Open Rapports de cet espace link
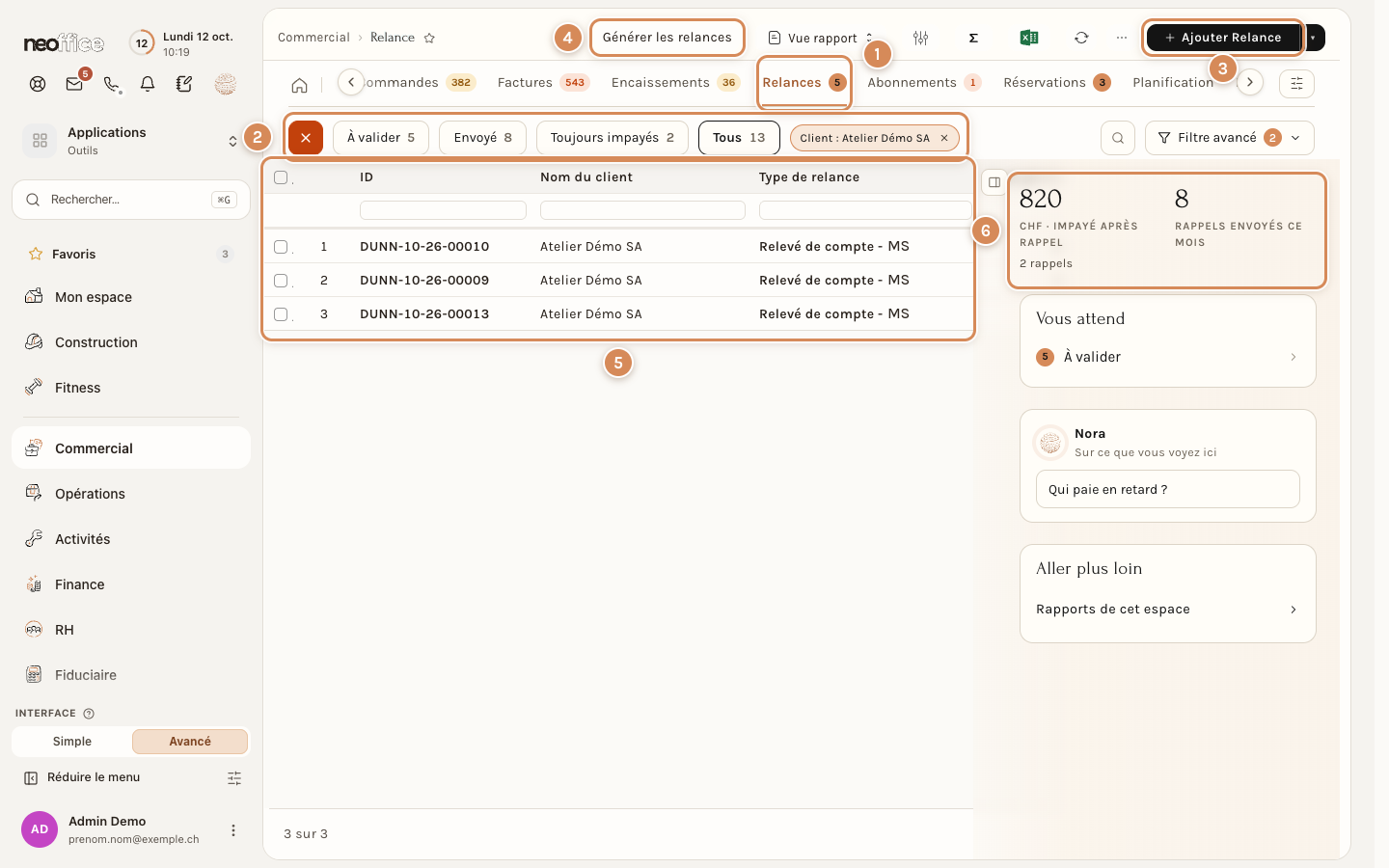This screenshot has width=1389, height=868. point(1167,610)
